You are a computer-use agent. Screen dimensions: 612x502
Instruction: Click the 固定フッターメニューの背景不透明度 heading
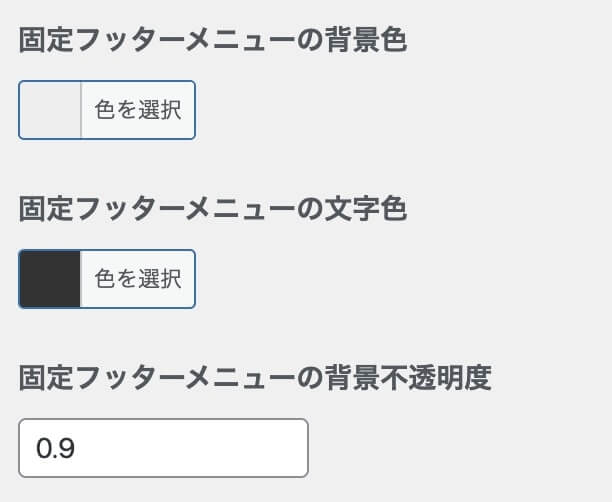256,379
